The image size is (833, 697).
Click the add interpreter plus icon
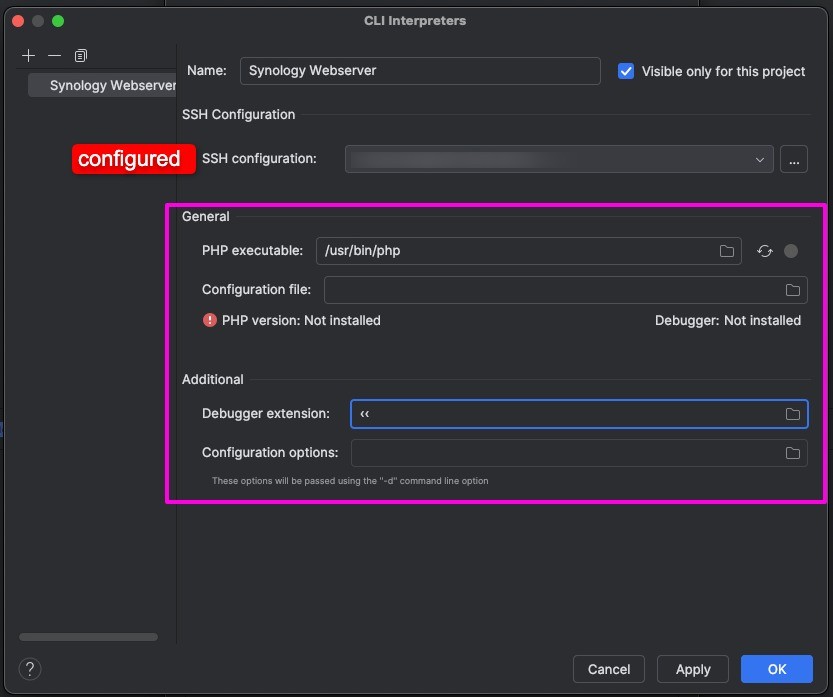pos(29,56)
